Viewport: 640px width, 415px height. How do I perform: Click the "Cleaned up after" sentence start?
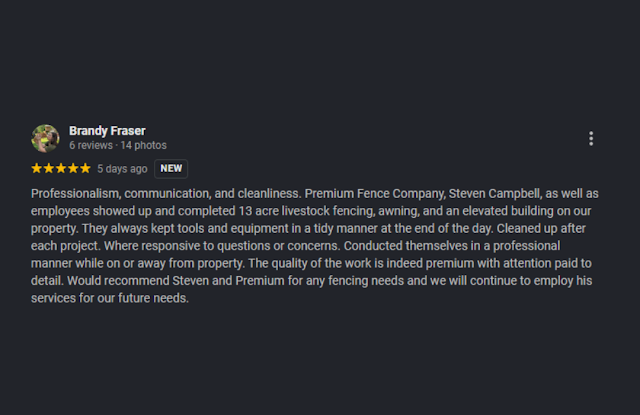tap(541, 229)
